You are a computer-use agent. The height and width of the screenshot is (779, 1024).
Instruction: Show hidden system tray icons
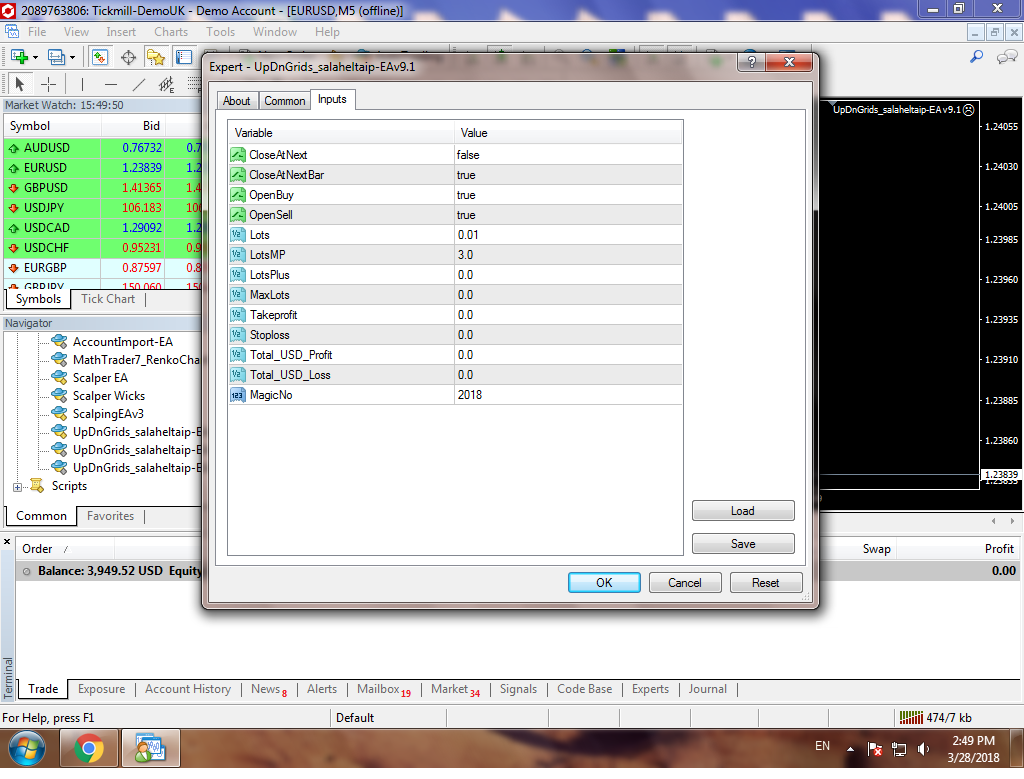[850, 749]
